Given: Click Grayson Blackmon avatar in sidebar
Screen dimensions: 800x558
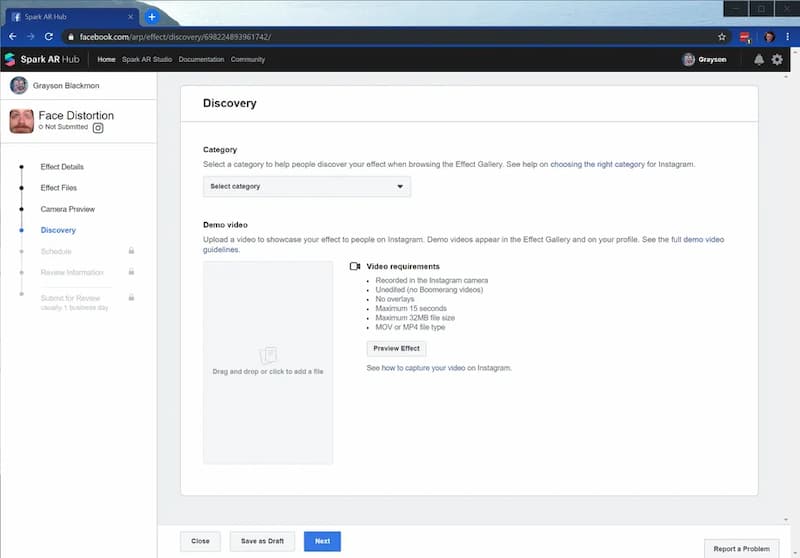Looking at the screenshot, I should (x=19, y=85).
